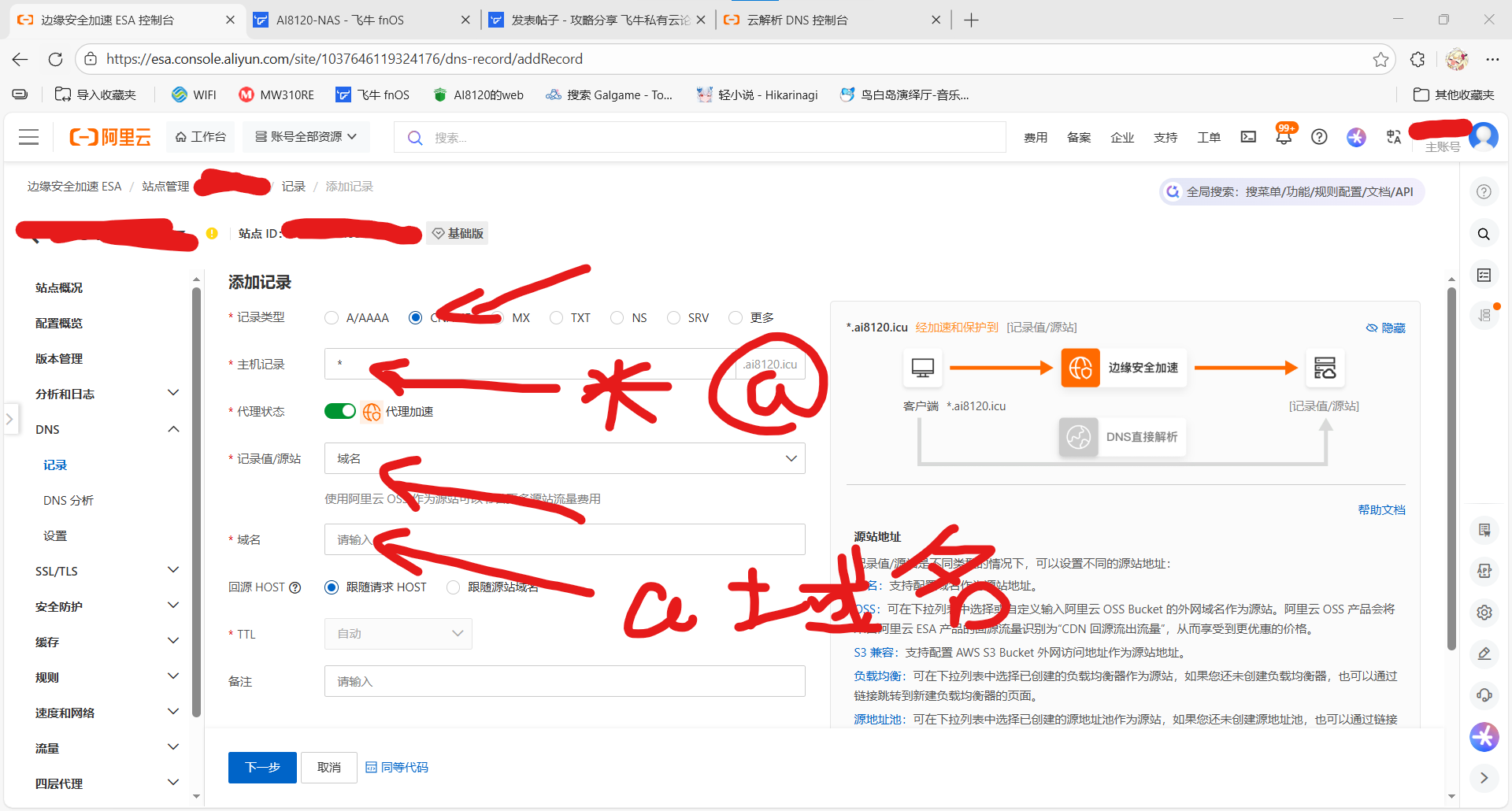Click the 域名 input field
The width and height of the screenshot is (1512, 811).
pyautogui.click(x=565, y=539)
